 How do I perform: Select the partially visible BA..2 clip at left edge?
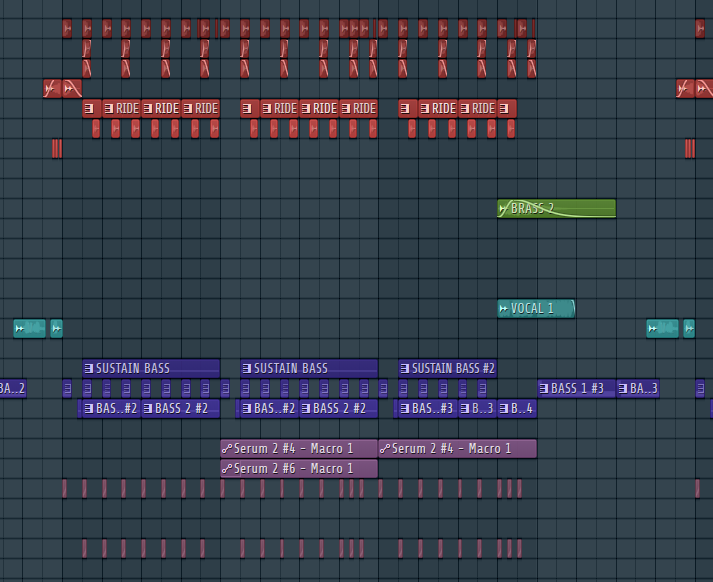(12, 388)
